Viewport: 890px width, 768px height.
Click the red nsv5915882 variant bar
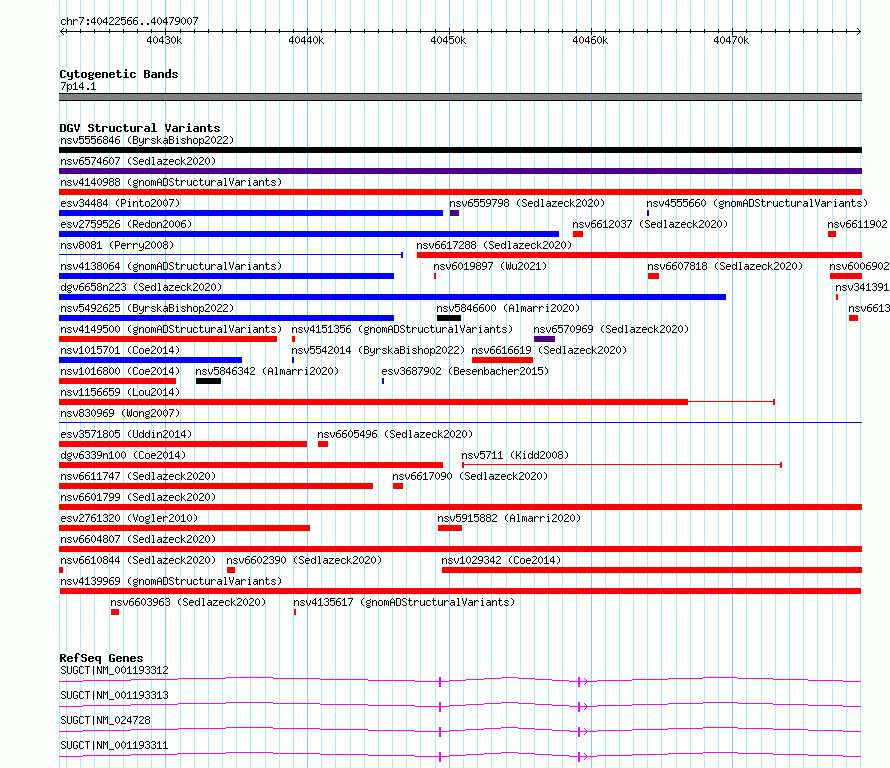tap(450, 528)
